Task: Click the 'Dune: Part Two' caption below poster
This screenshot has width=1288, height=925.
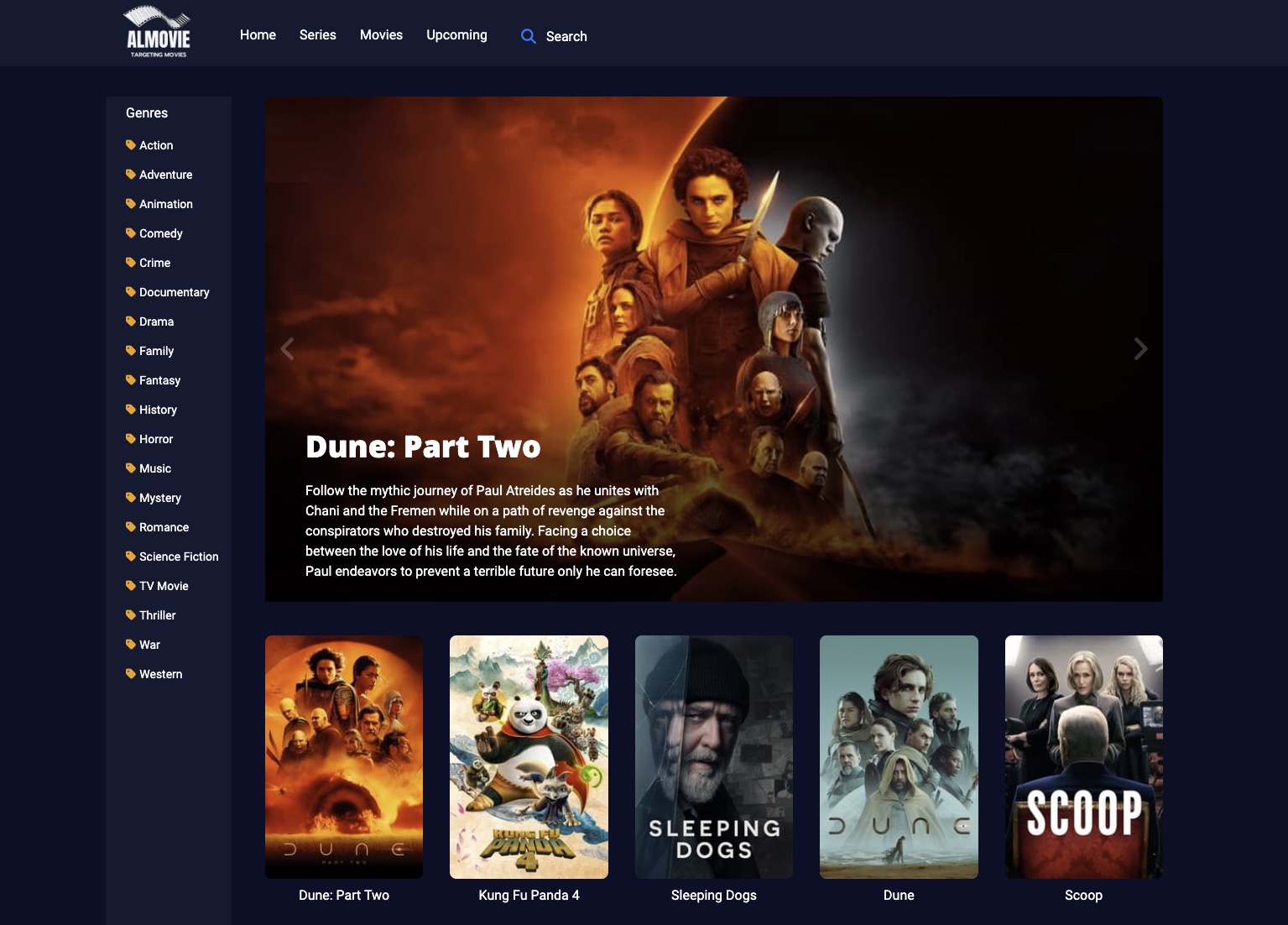Action: pyautogui.click(x=344, y=895)
